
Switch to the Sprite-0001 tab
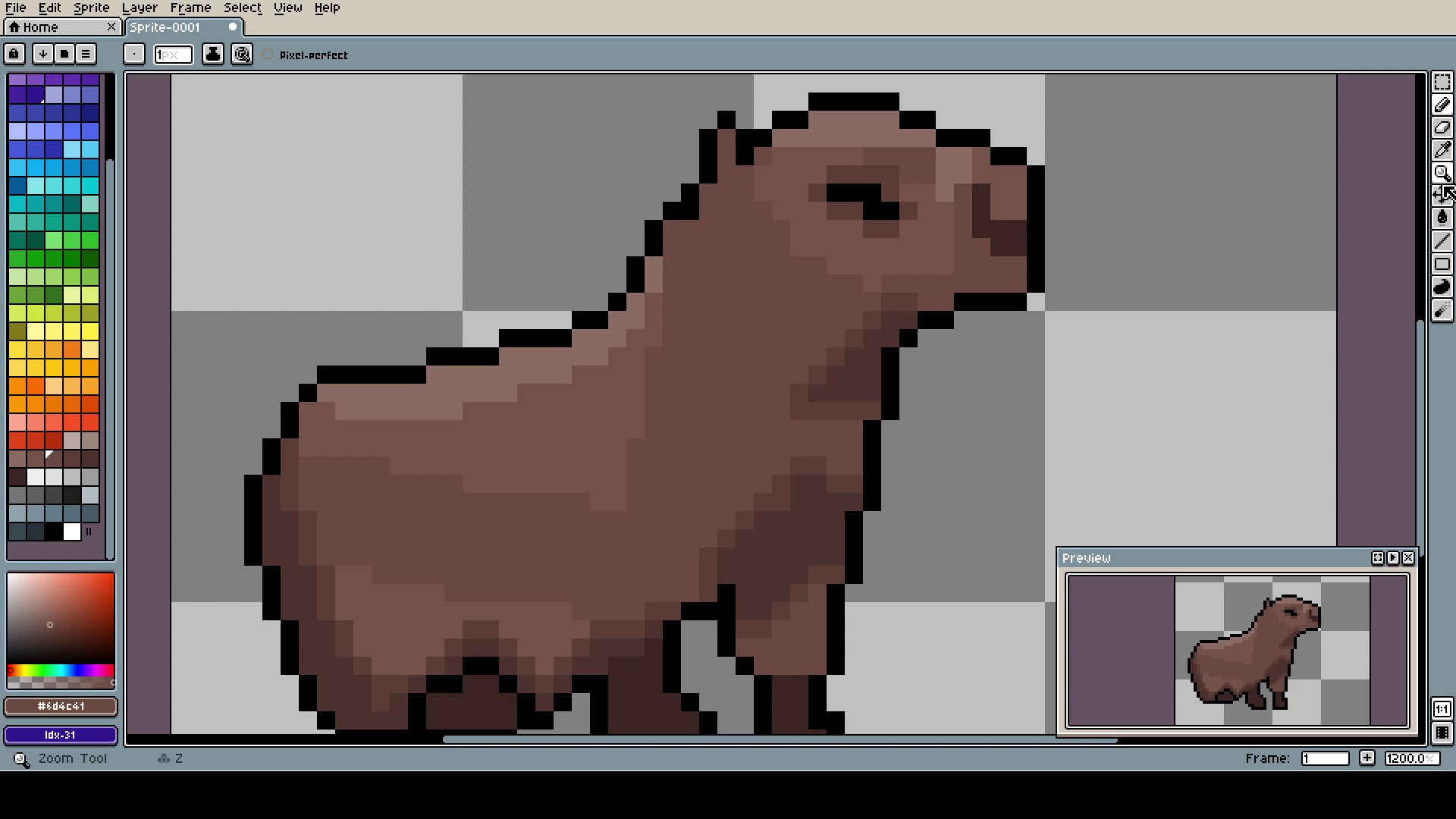183,27
